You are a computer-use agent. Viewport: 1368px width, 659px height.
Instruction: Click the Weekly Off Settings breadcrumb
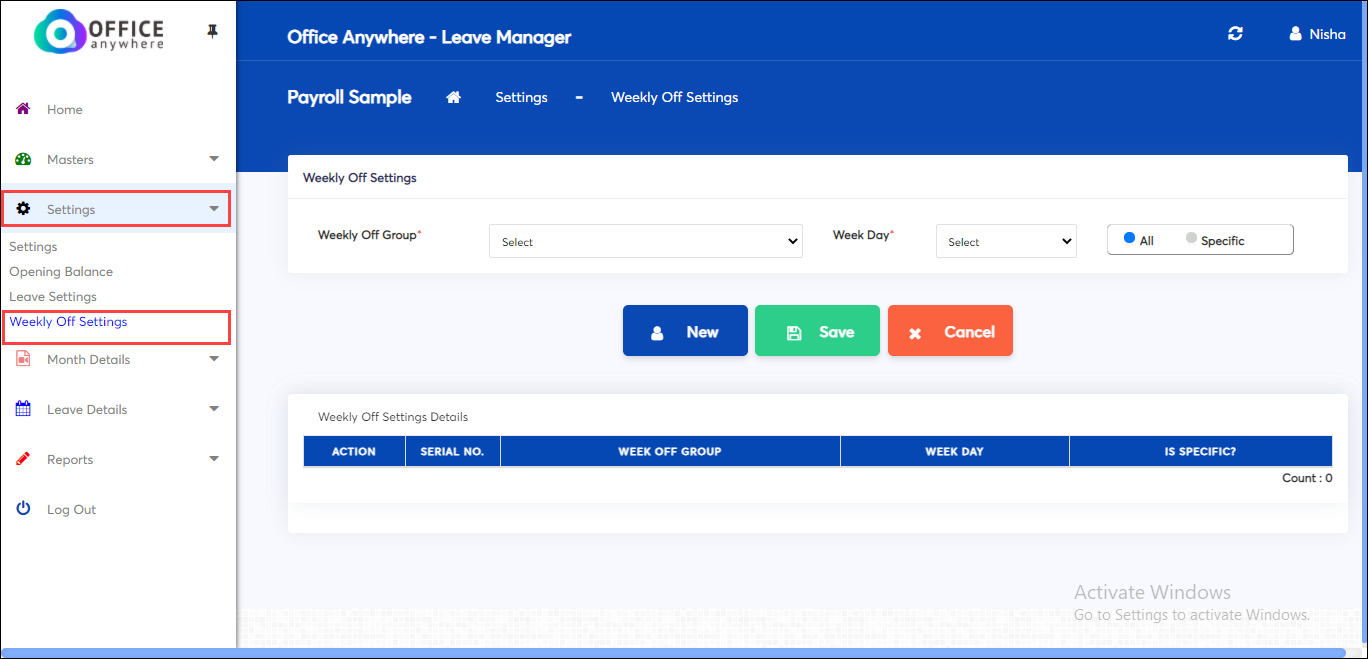674,97
